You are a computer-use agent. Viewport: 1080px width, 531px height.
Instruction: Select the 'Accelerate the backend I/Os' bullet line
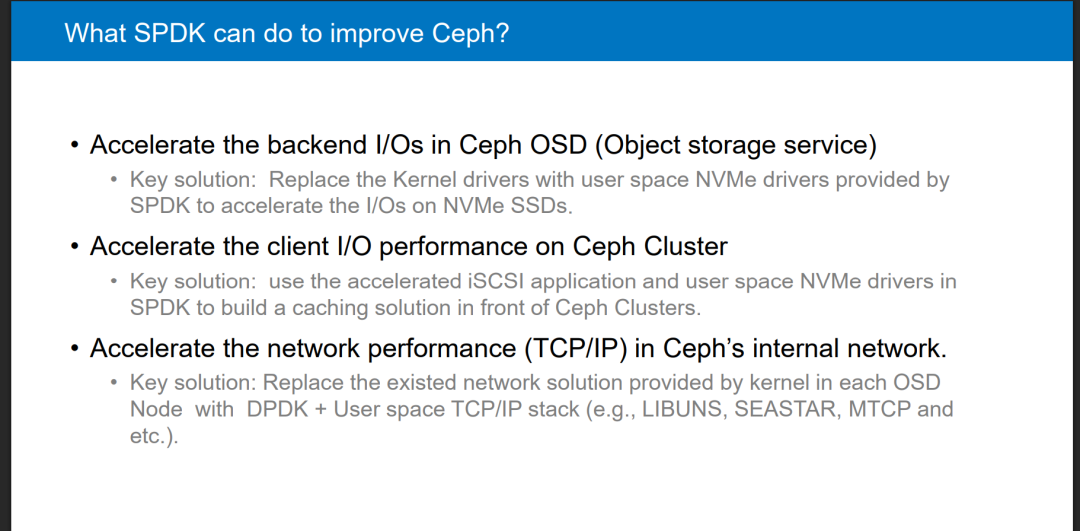click(483, 145)
